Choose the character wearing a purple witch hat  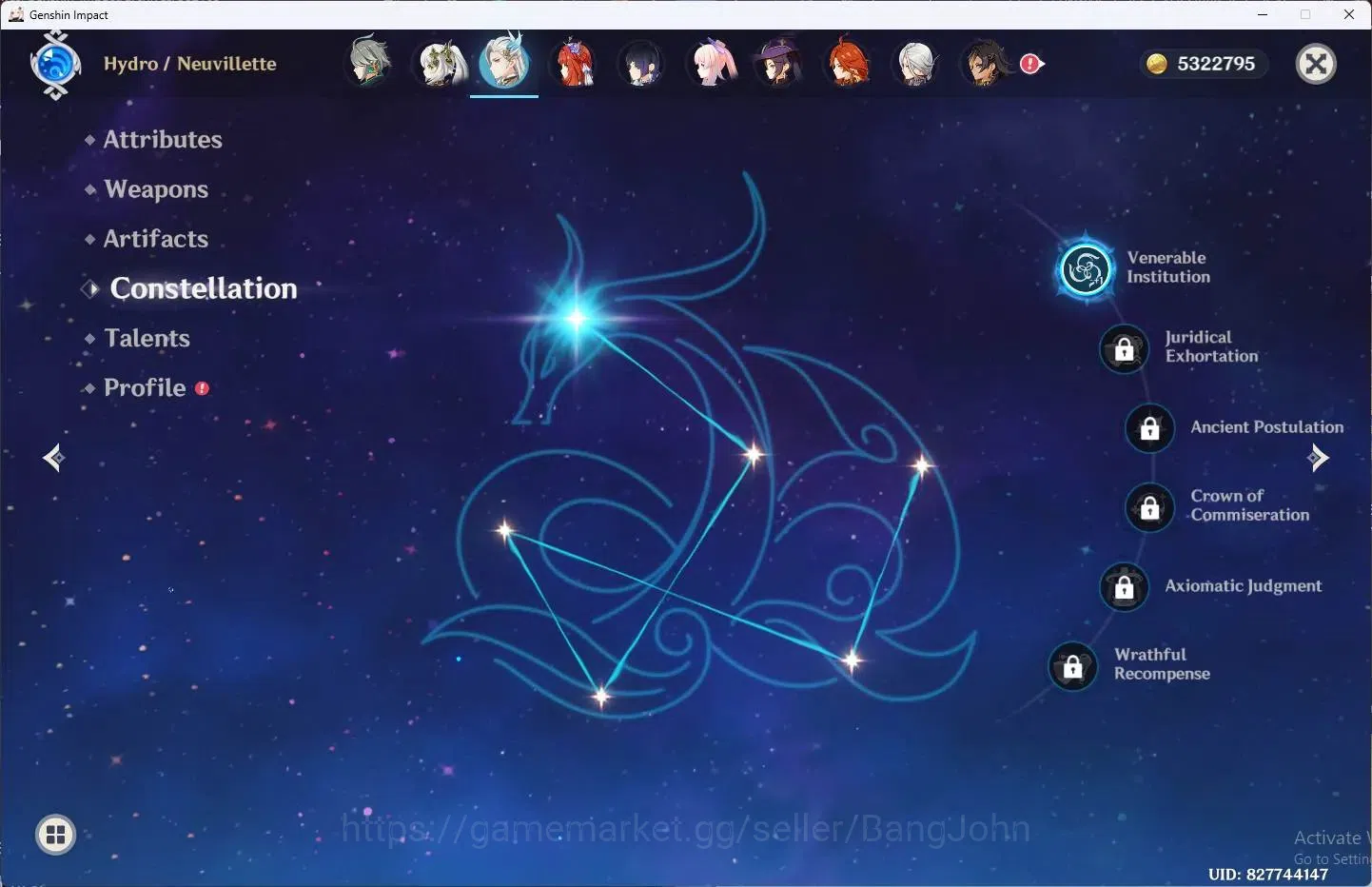tap(778, 64)
